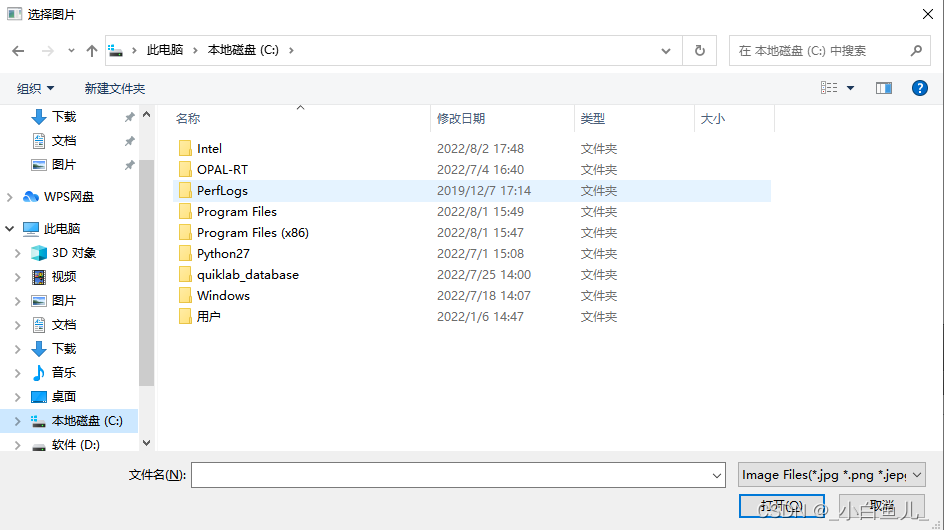Open the more view options arrow

click(x=851, y=88)
